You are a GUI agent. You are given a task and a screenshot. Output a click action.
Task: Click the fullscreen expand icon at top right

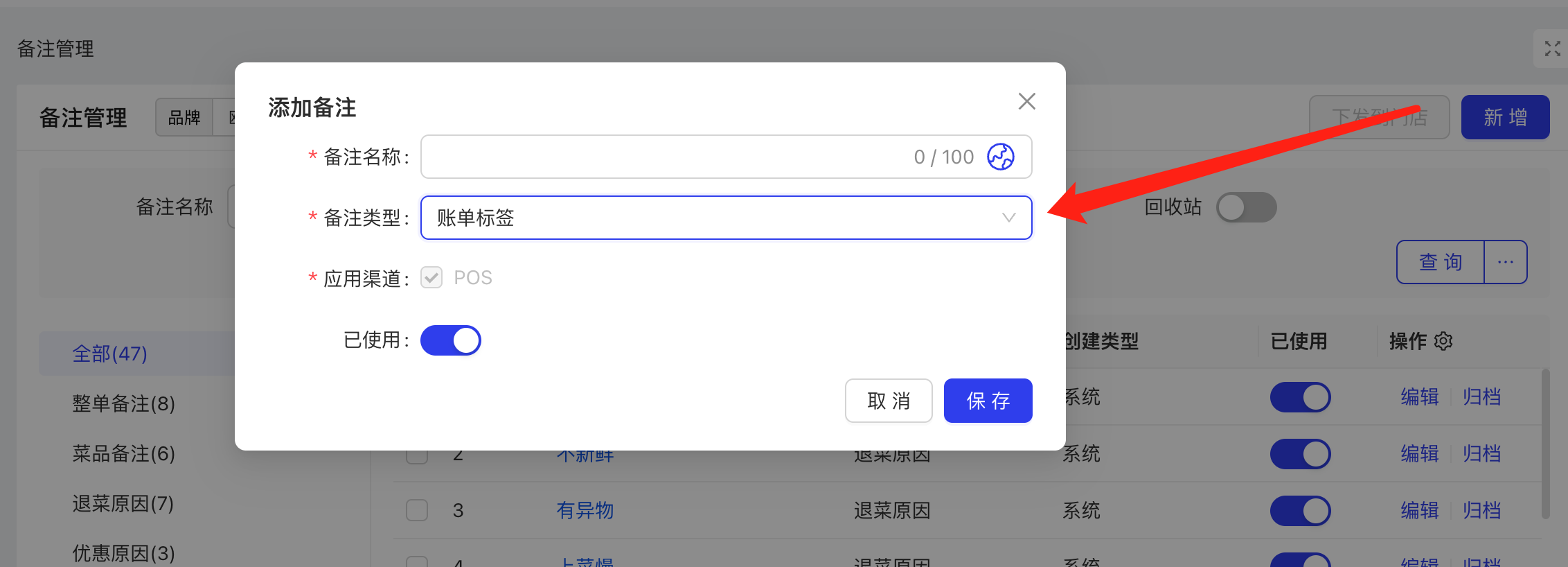[1552, 49]
